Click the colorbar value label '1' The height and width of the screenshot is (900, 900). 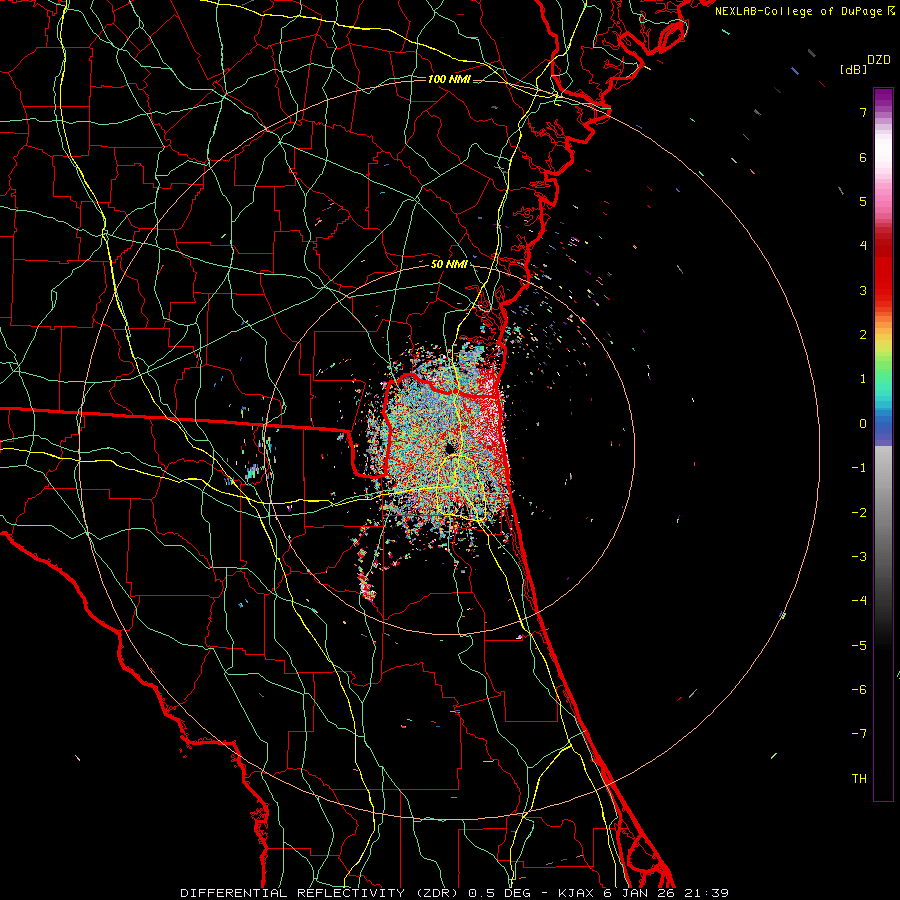coord(863,379)
